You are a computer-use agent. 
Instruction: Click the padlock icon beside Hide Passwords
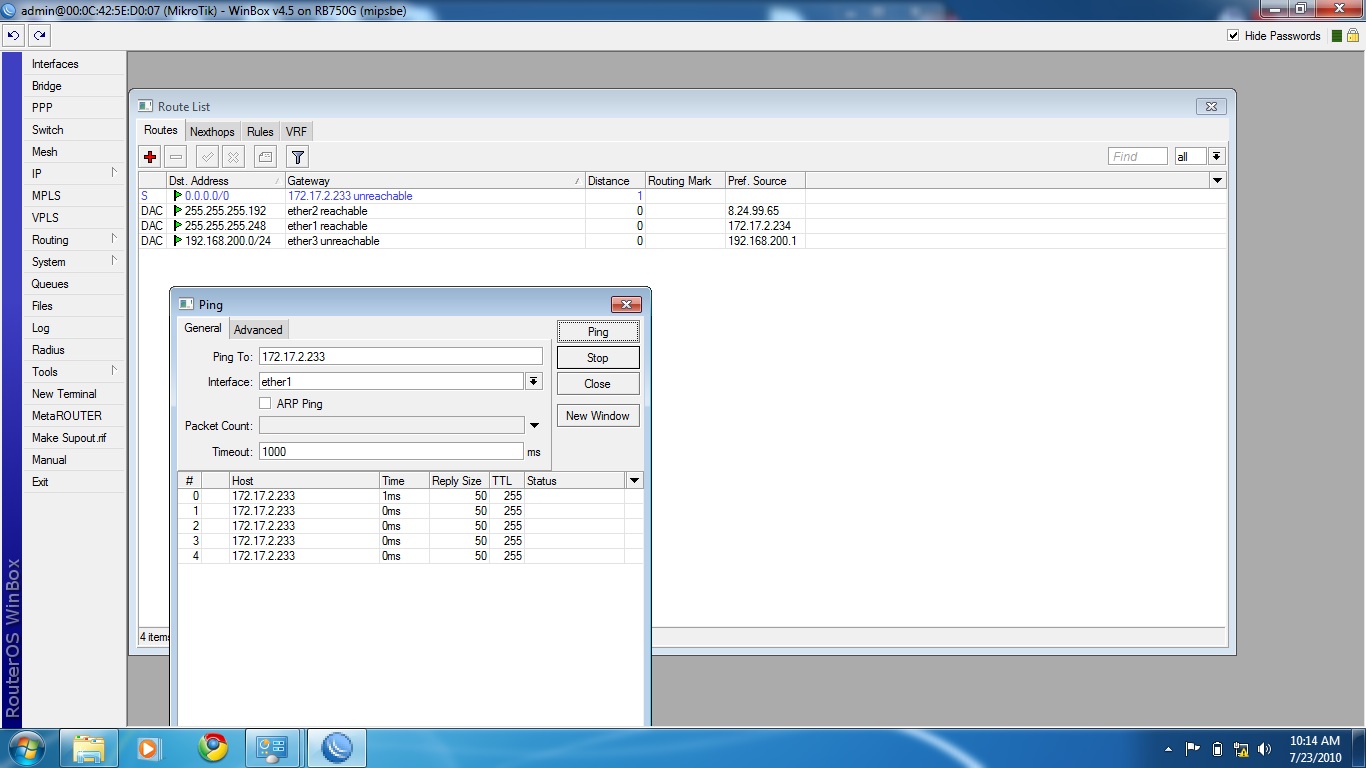click(x=1352, y=35)
